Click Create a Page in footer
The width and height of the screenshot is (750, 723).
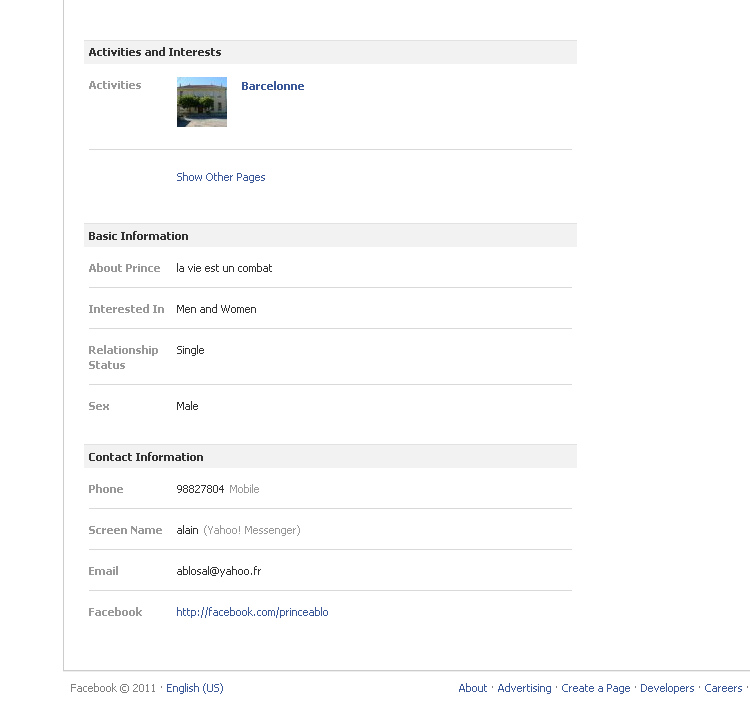[596, 689]
